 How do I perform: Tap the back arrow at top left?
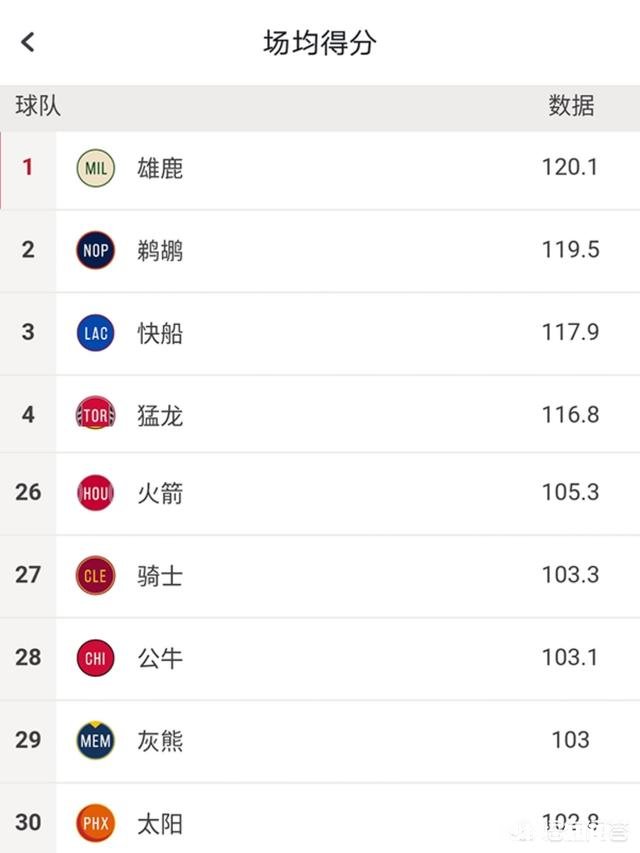point(25,42)
